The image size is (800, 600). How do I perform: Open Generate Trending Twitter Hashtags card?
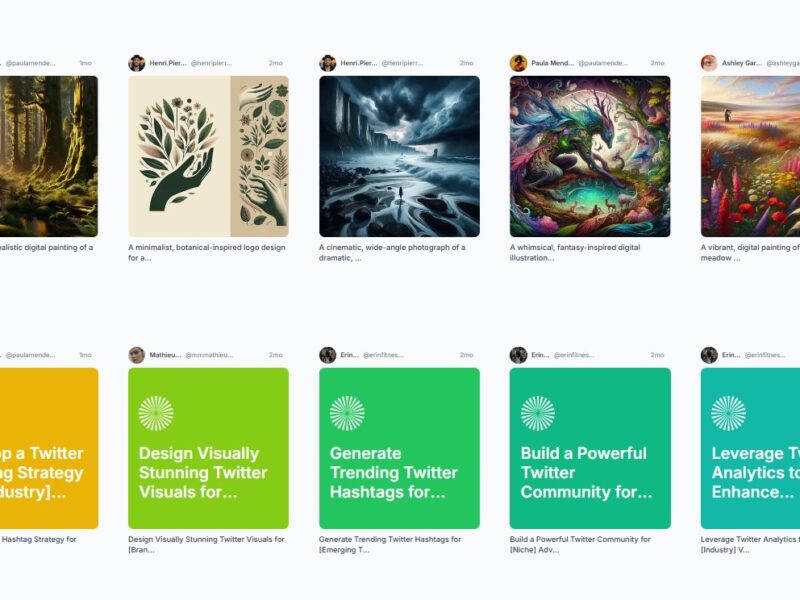coord(399,448)
